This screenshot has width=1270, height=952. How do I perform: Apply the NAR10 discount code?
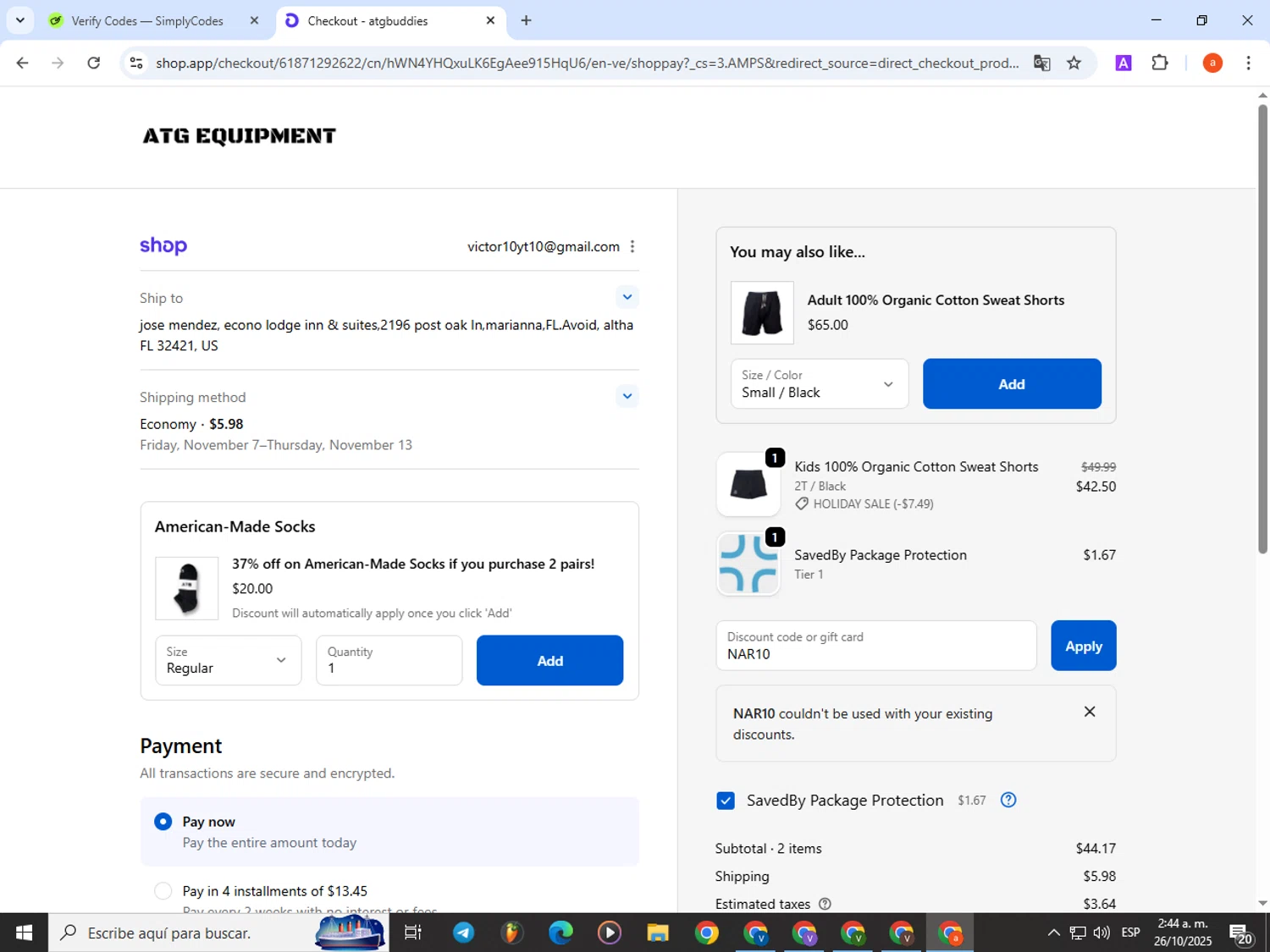click(x=1083, y=646)
